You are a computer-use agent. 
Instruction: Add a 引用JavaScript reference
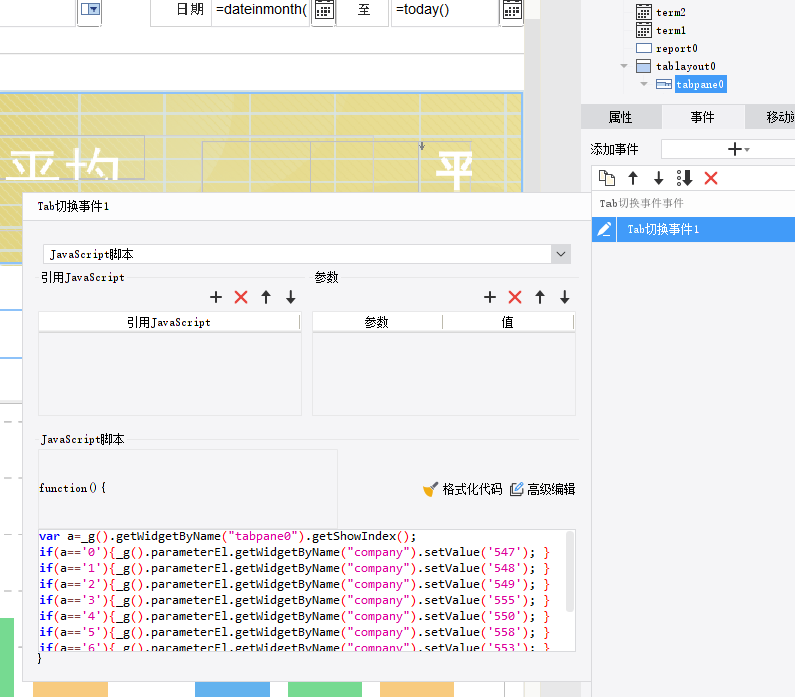click(216, 297)
